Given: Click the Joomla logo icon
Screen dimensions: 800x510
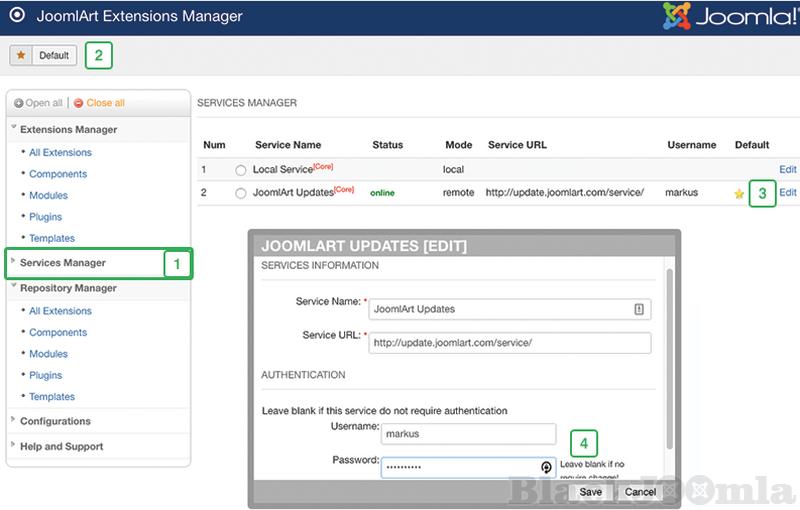Looking at the screenshot, I should tap(678, 17).
